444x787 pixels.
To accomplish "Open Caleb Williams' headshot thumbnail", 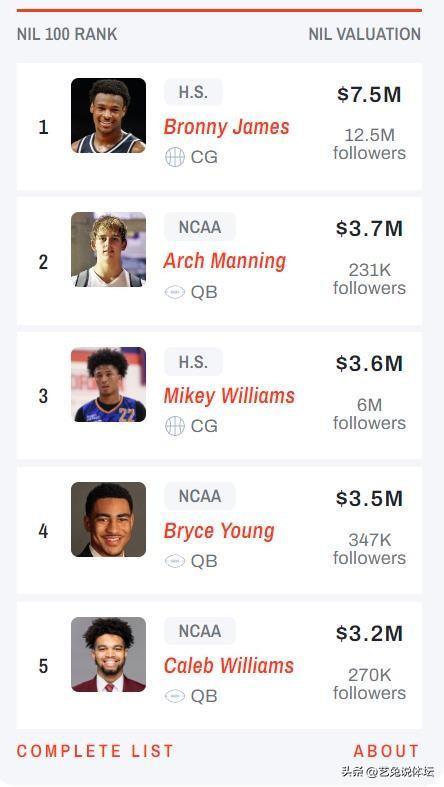I will (x=108, y=654).
